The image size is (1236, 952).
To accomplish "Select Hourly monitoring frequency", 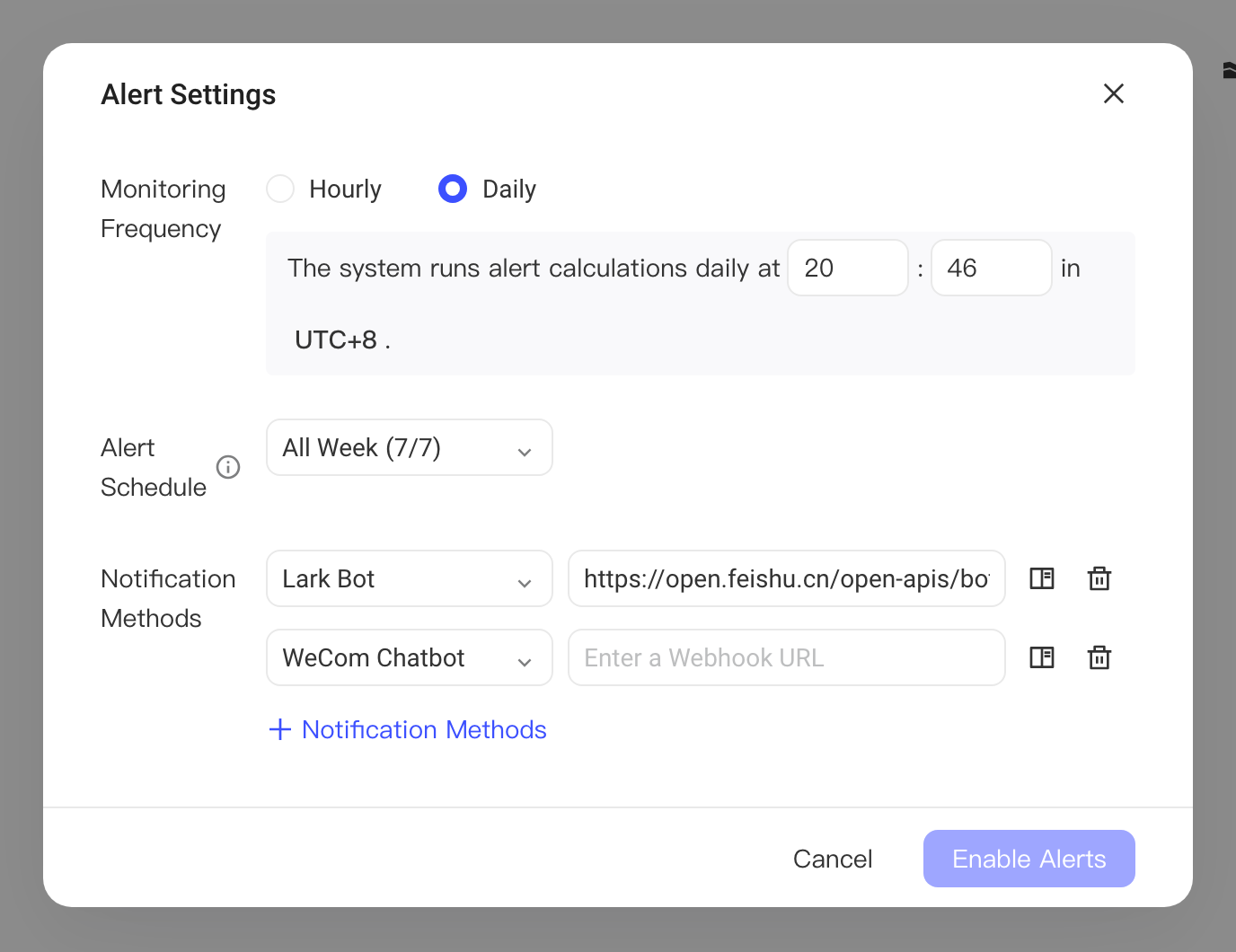I will [280, 189].
